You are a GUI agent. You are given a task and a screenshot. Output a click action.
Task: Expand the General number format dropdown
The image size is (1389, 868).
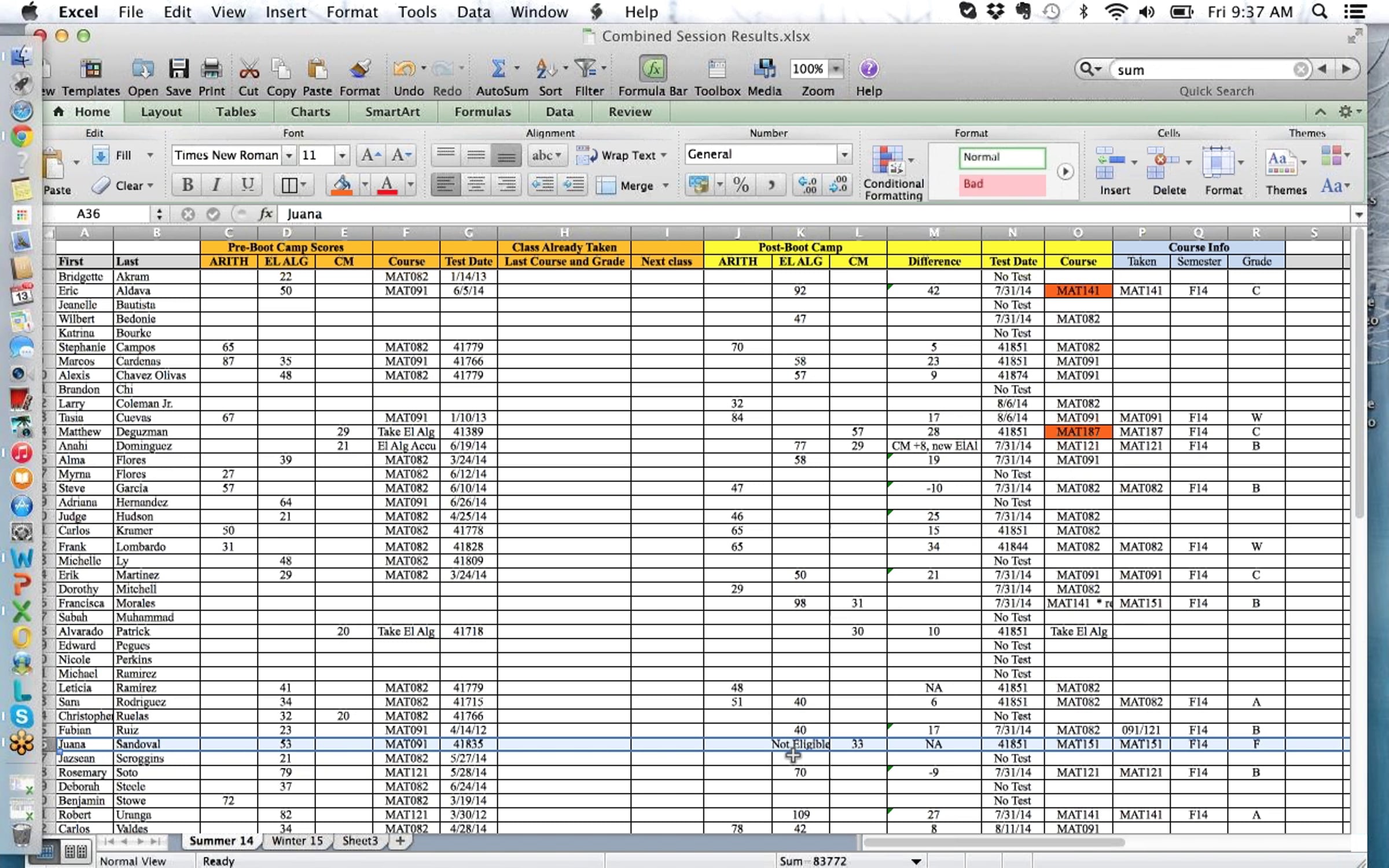click(844, 155)
